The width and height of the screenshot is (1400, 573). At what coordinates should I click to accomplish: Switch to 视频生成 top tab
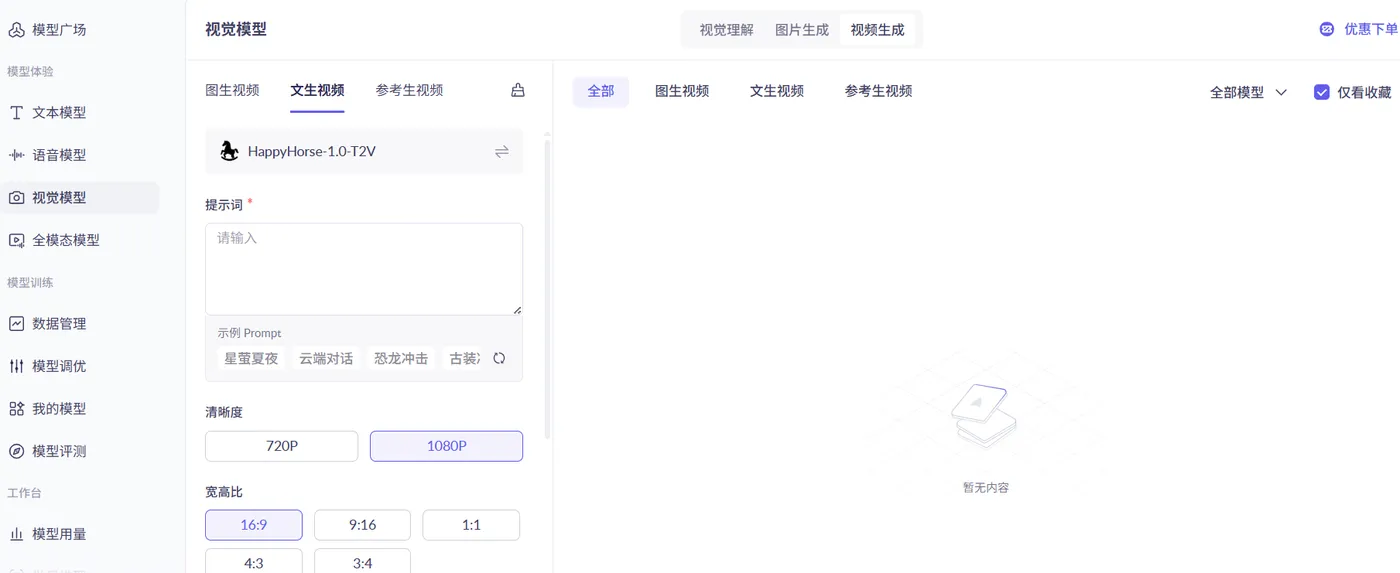pyautogui.click(x=878, y=30)
